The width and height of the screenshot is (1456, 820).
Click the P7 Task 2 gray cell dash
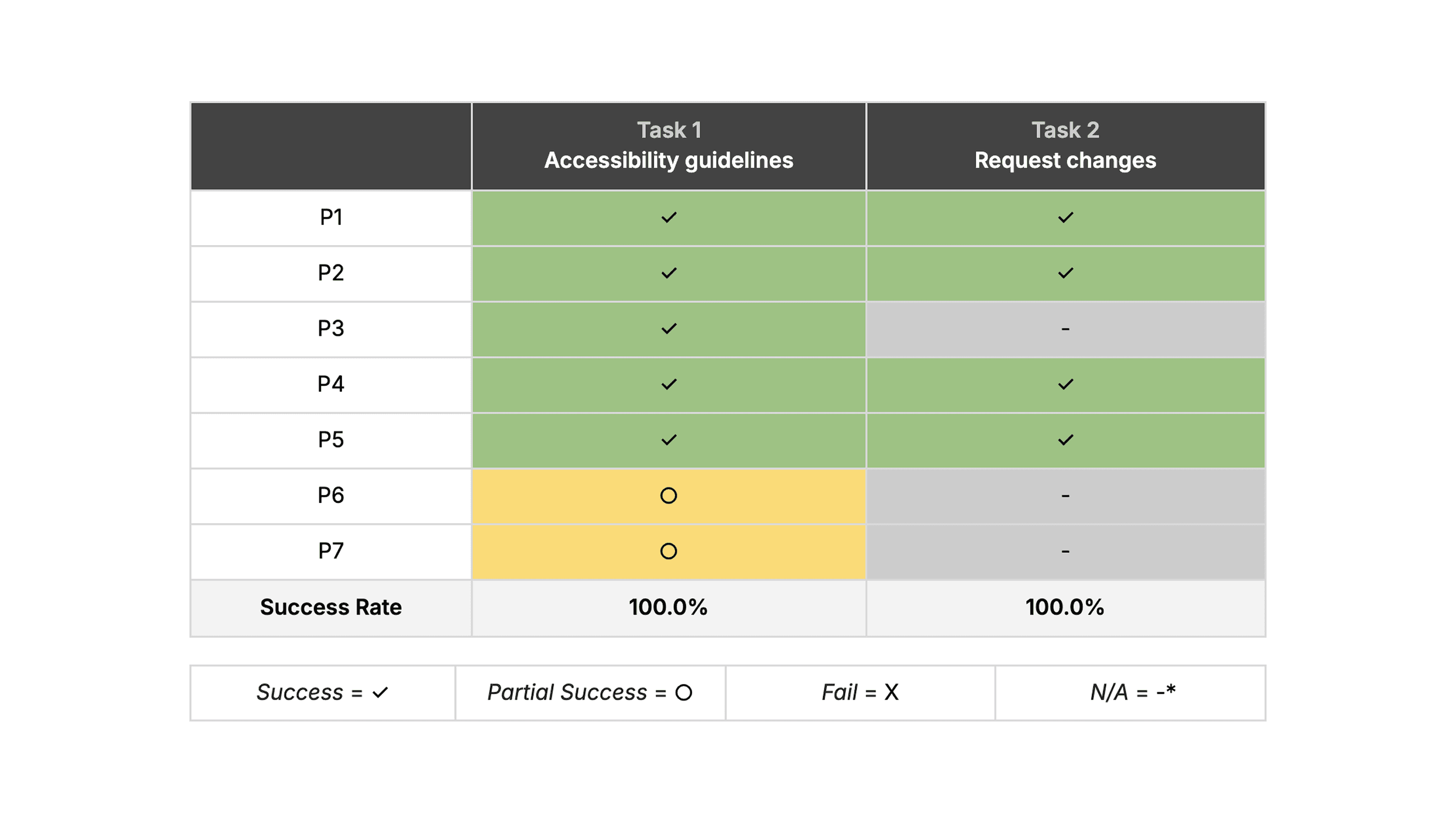pos(1065,552)
